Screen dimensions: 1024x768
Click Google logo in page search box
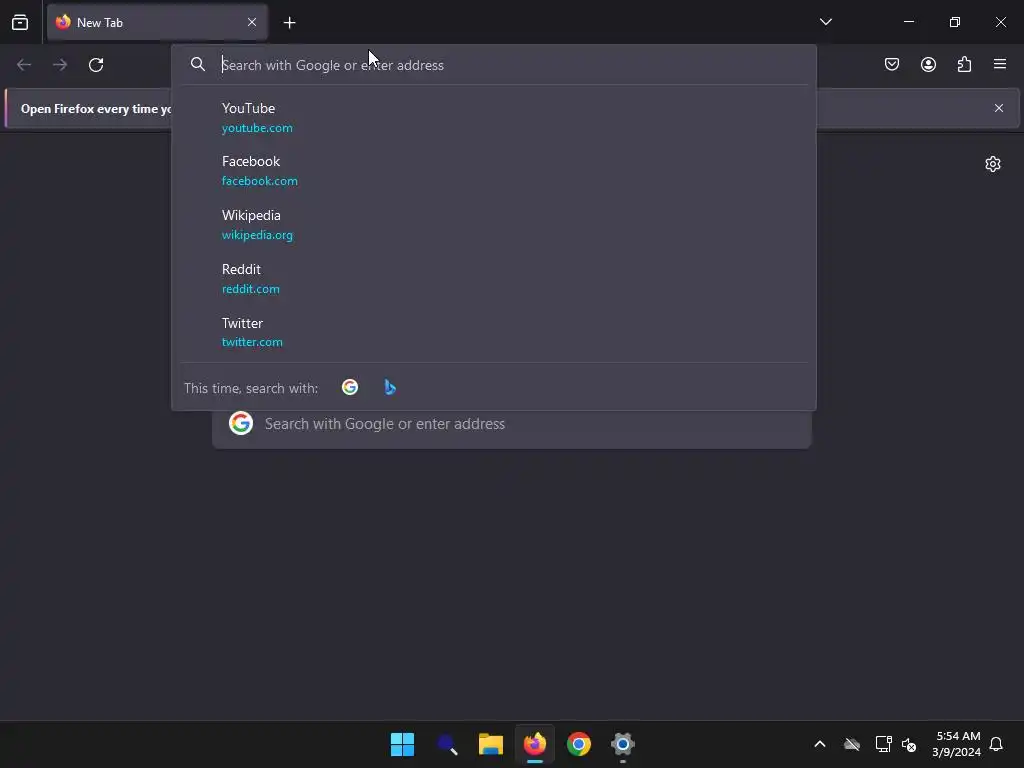click(241, 423)
